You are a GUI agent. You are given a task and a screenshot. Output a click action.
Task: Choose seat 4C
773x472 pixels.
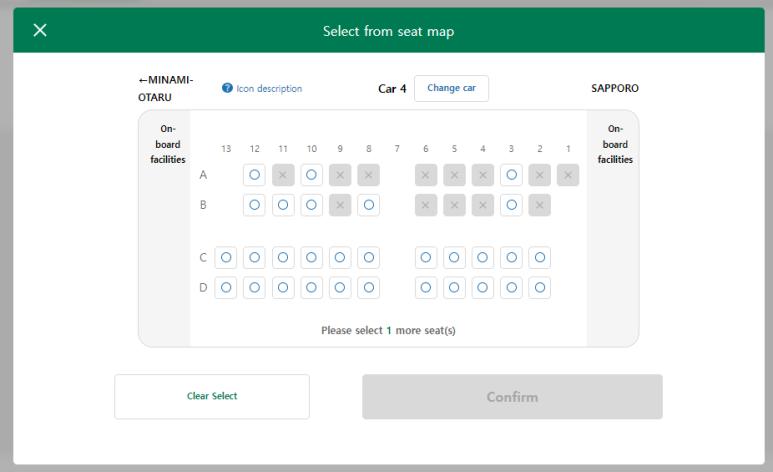pyautogui.click(x=483, y=257)
